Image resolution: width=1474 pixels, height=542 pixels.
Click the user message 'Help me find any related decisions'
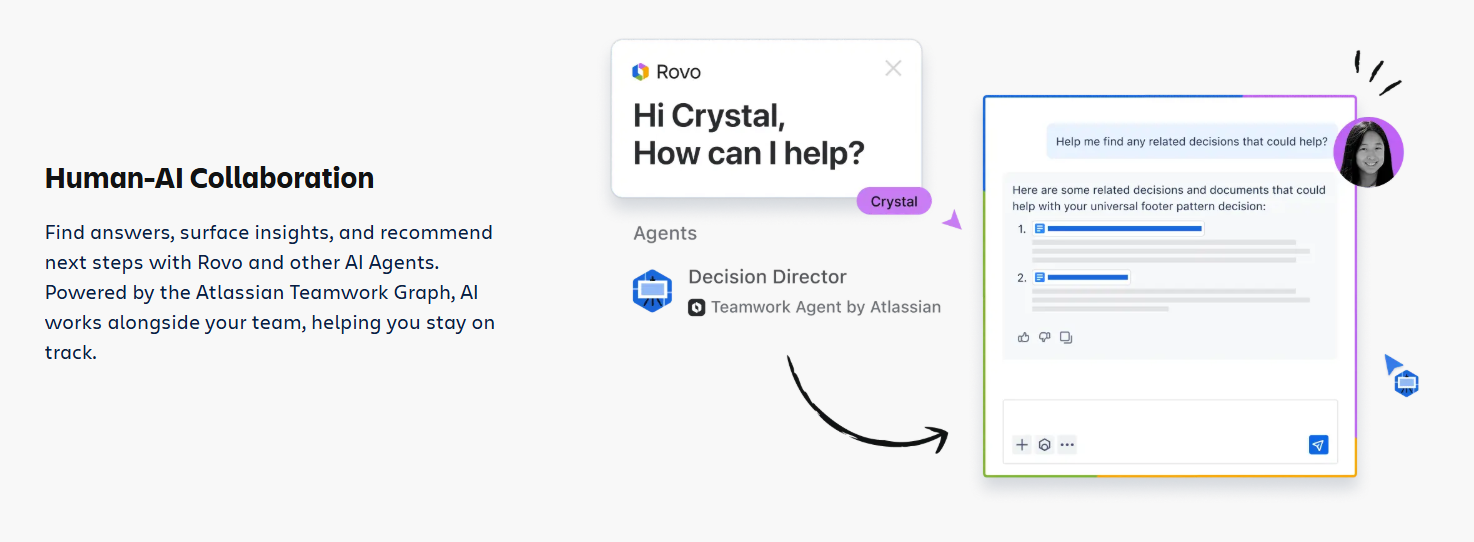pyautogui.click(x=1191, y=141)
